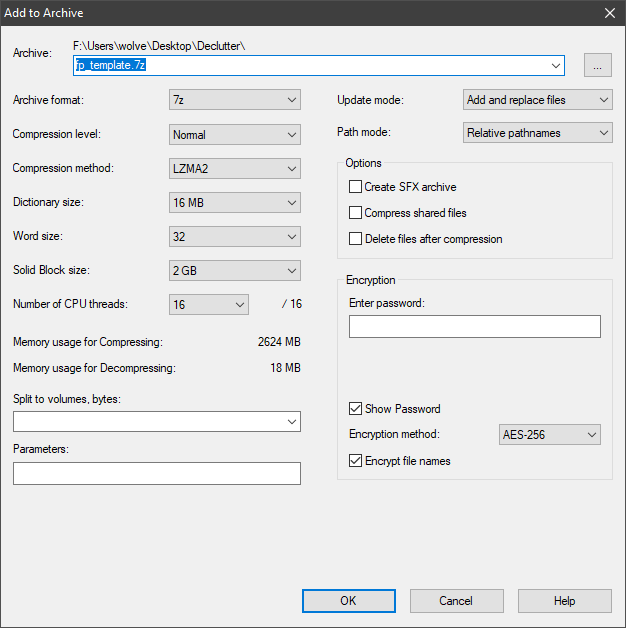Enable the Create SFX archive checkbox
This screenshot has height=628, width=626.
tap(355, 187)
